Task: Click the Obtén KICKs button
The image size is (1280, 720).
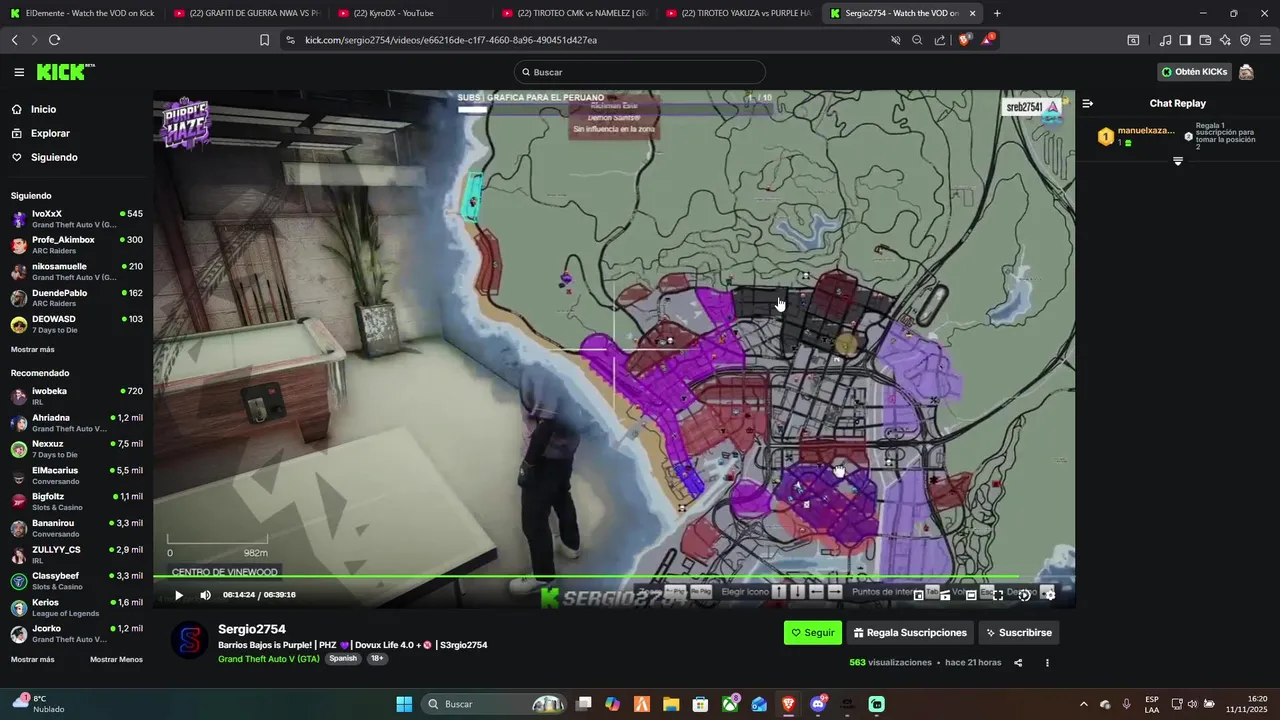Action: click(x=1194, y=72)
